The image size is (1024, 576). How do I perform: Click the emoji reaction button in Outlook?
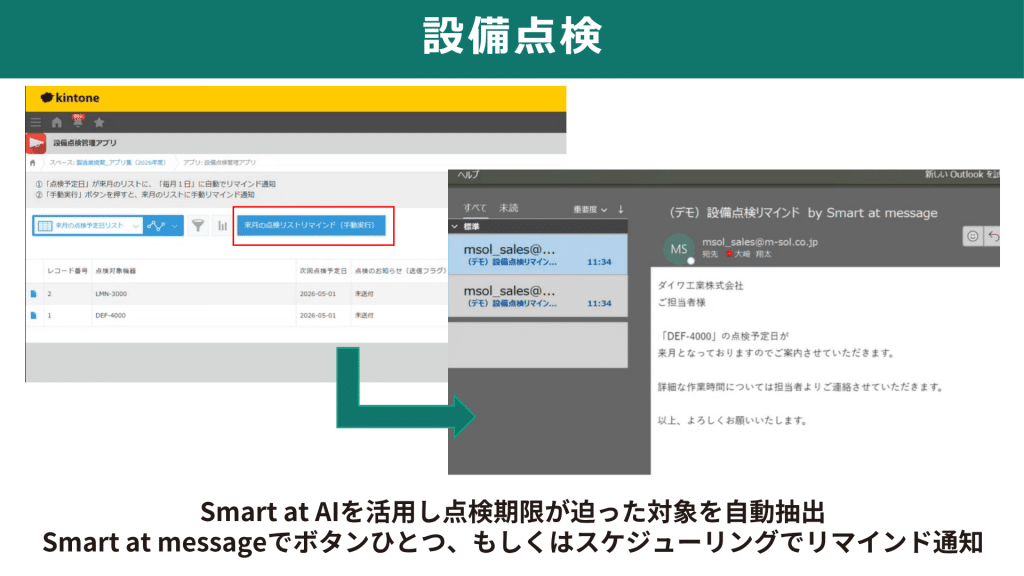(x=972, y=236)
